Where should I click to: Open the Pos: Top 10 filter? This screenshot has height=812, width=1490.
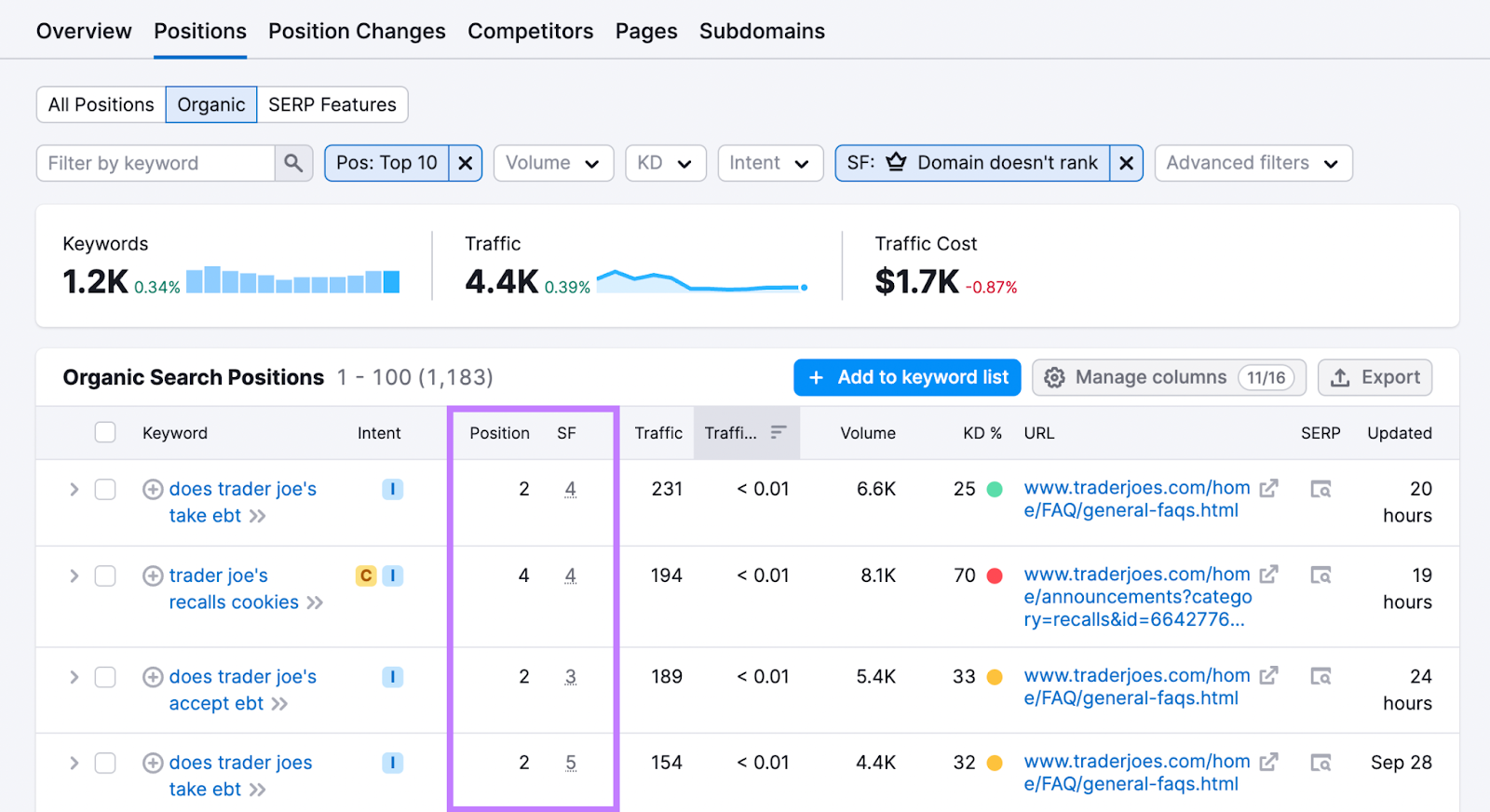click(x=386, y=163)
